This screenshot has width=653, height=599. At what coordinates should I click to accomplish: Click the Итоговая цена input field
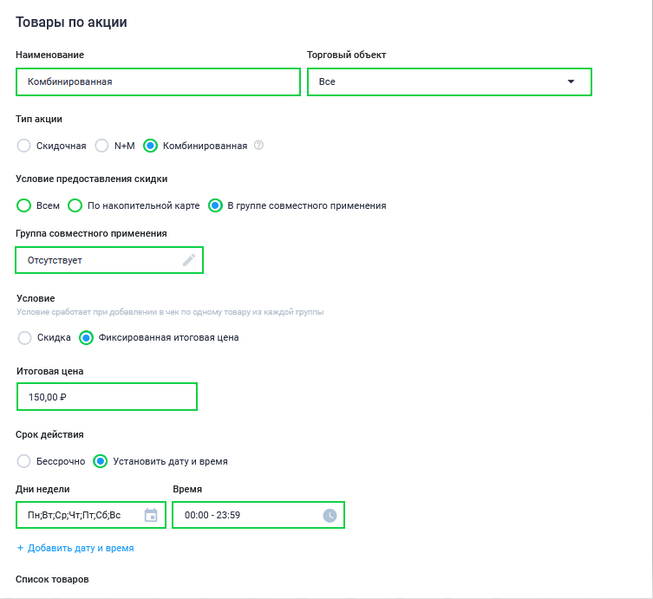coord(107,397)
